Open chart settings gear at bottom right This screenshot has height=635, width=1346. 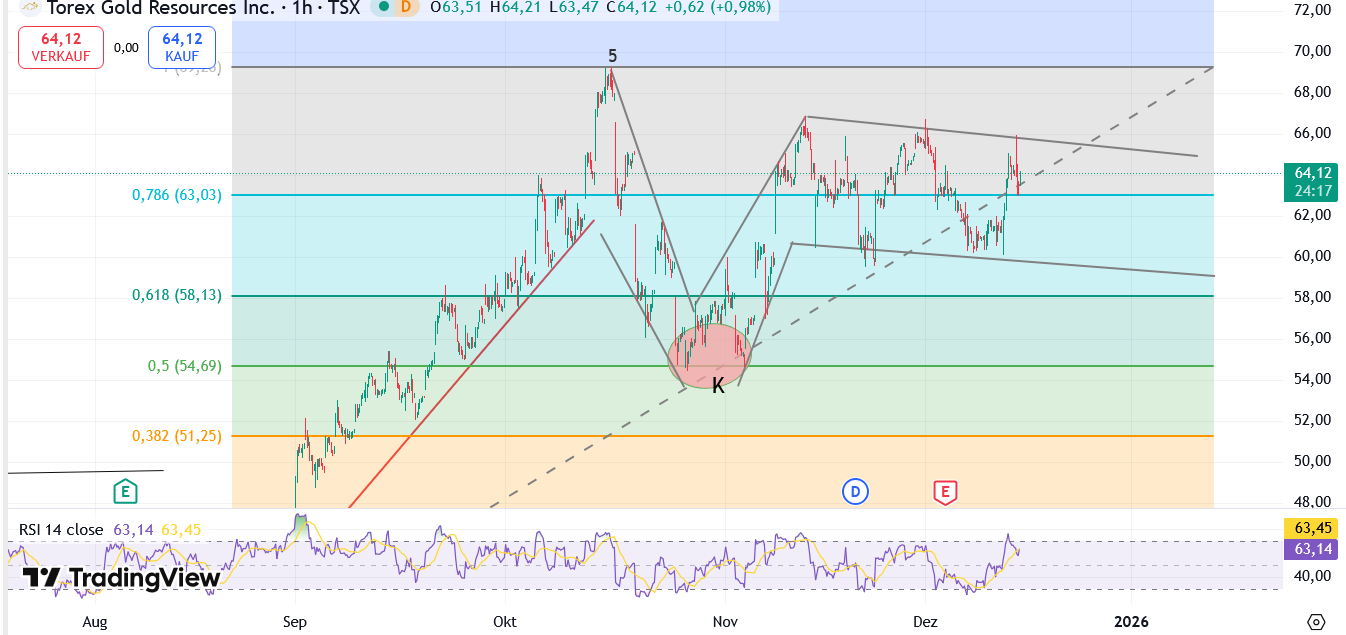coord(1316,621)
